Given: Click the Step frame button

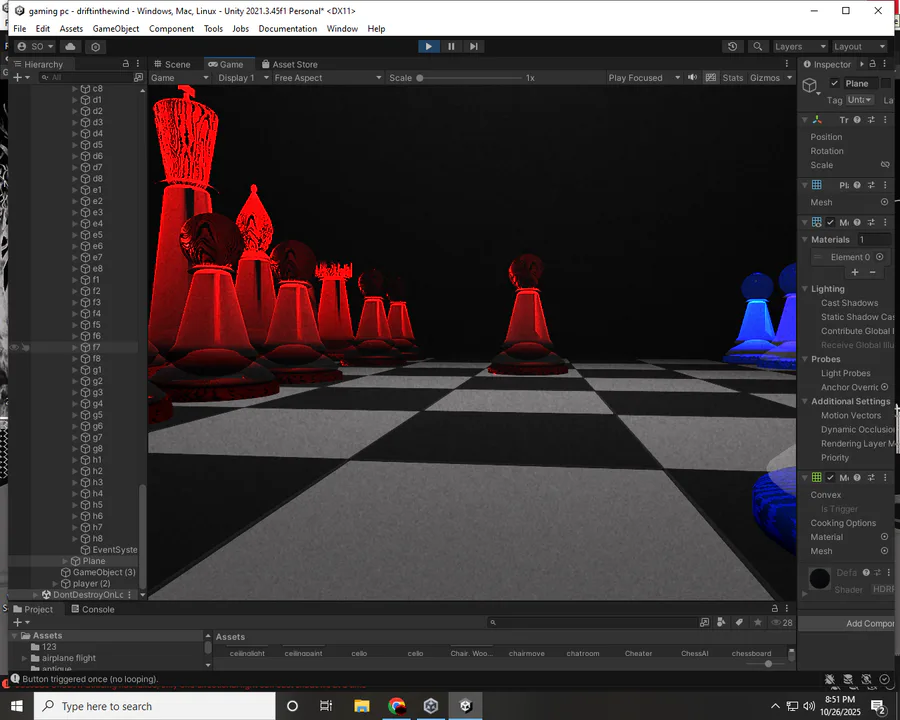Looking at the screenshot, I should pyautogui.click(x=474, y=46).
